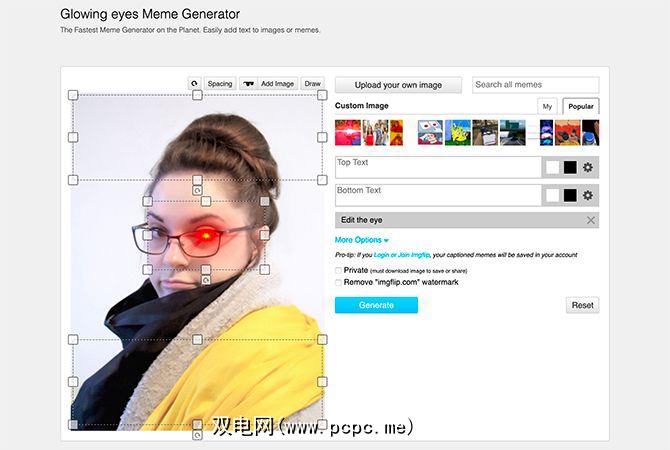Click Upload your own image button
This screenshot has width=670, height=450.
click(x=398, y=85)
